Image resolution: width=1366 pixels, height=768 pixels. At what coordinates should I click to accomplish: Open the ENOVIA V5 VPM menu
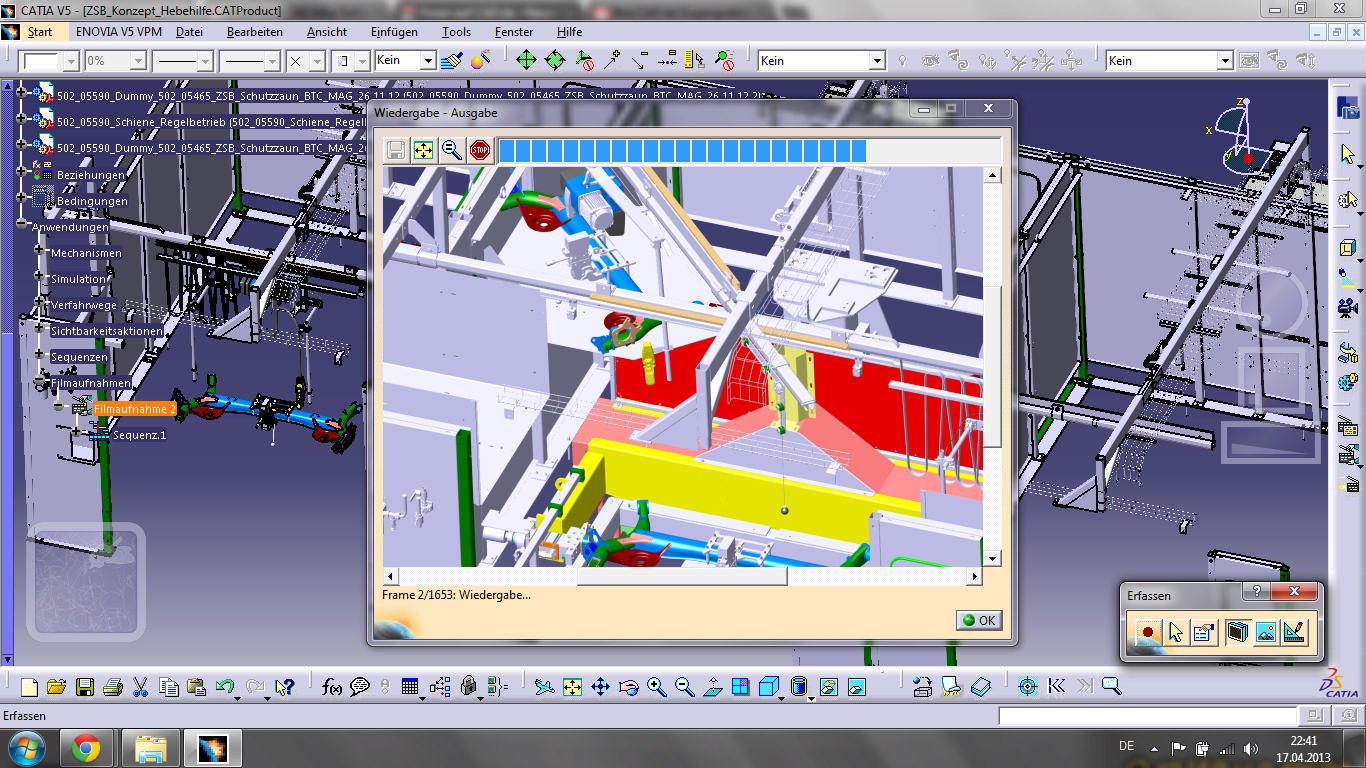pyautogui.click(x=118, y=32)
